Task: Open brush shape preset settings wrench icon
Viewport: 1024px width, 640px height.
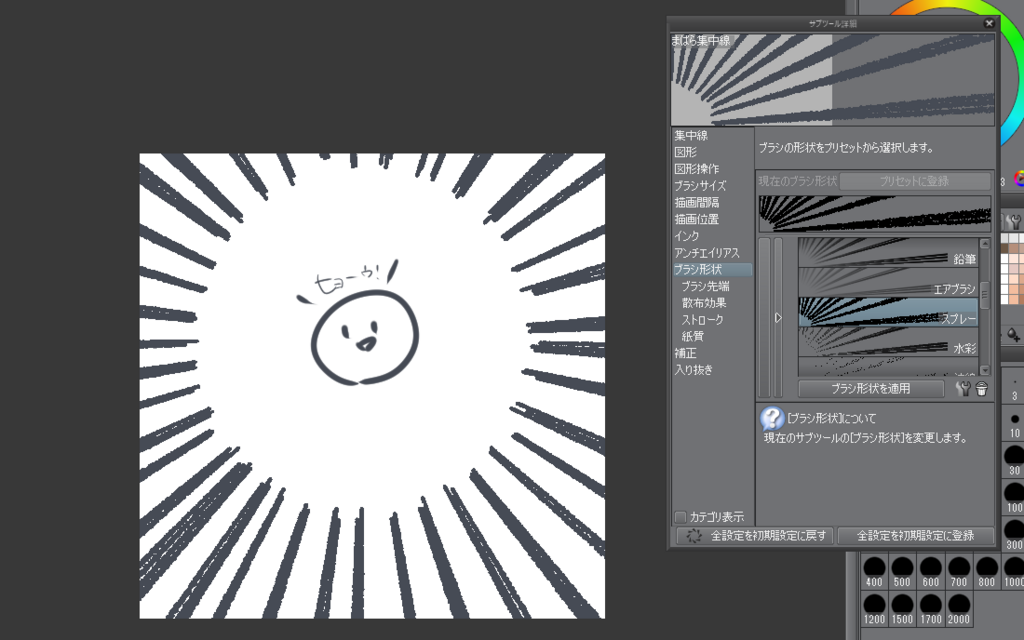Action: click(x=963, y=389)
